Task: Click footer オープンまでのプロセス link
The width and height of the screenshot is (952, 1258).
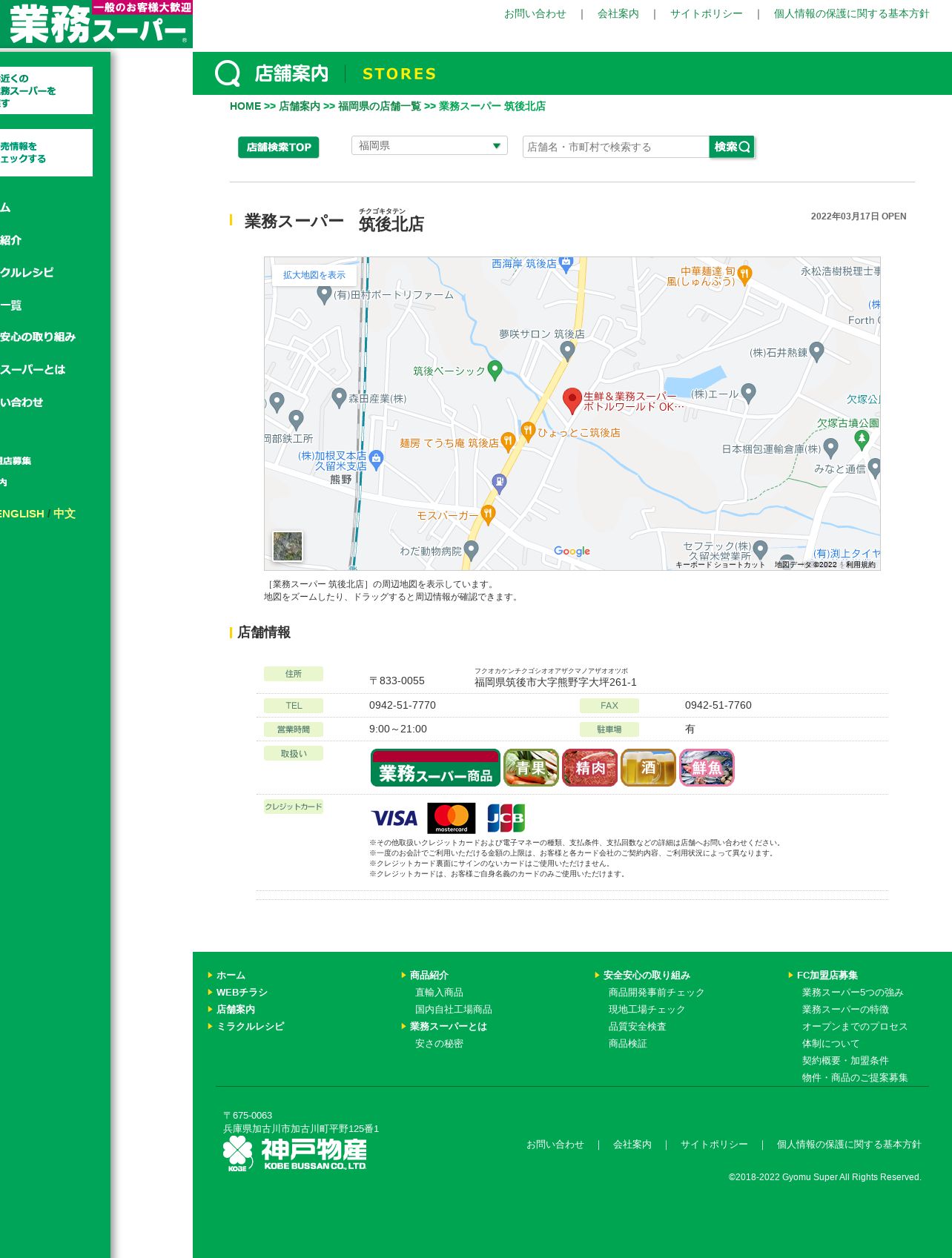Action: [855, 1027]
